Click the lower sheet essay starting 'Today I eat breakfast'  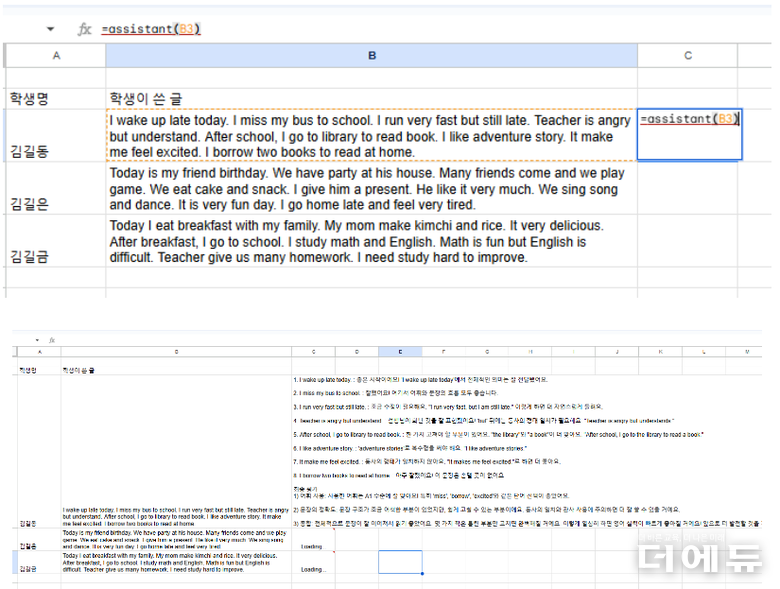[176, 562]
